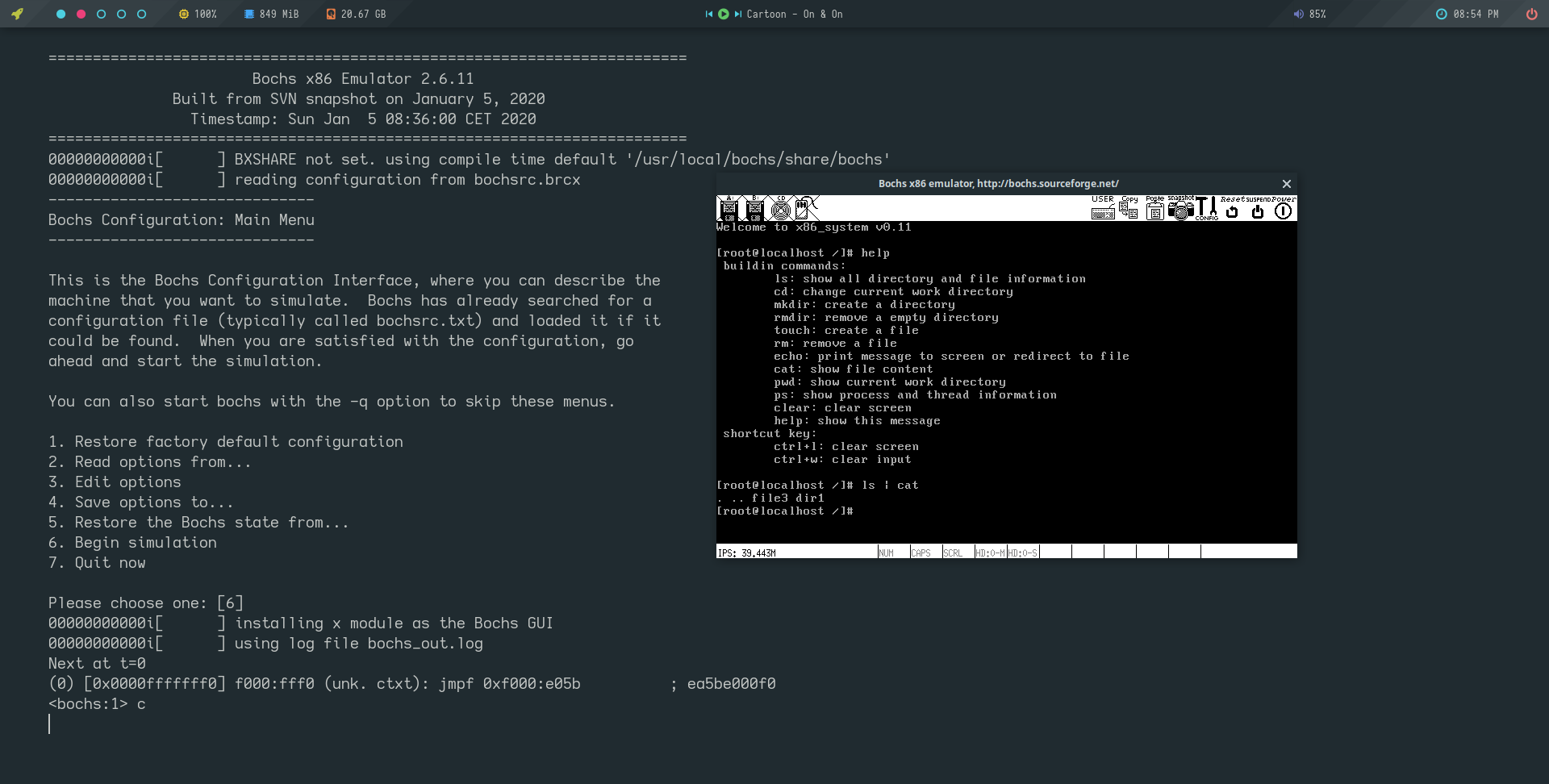Click 'ps: show process and thread information' line
This screenshot has height=784, width=1549.
point(915,394)
